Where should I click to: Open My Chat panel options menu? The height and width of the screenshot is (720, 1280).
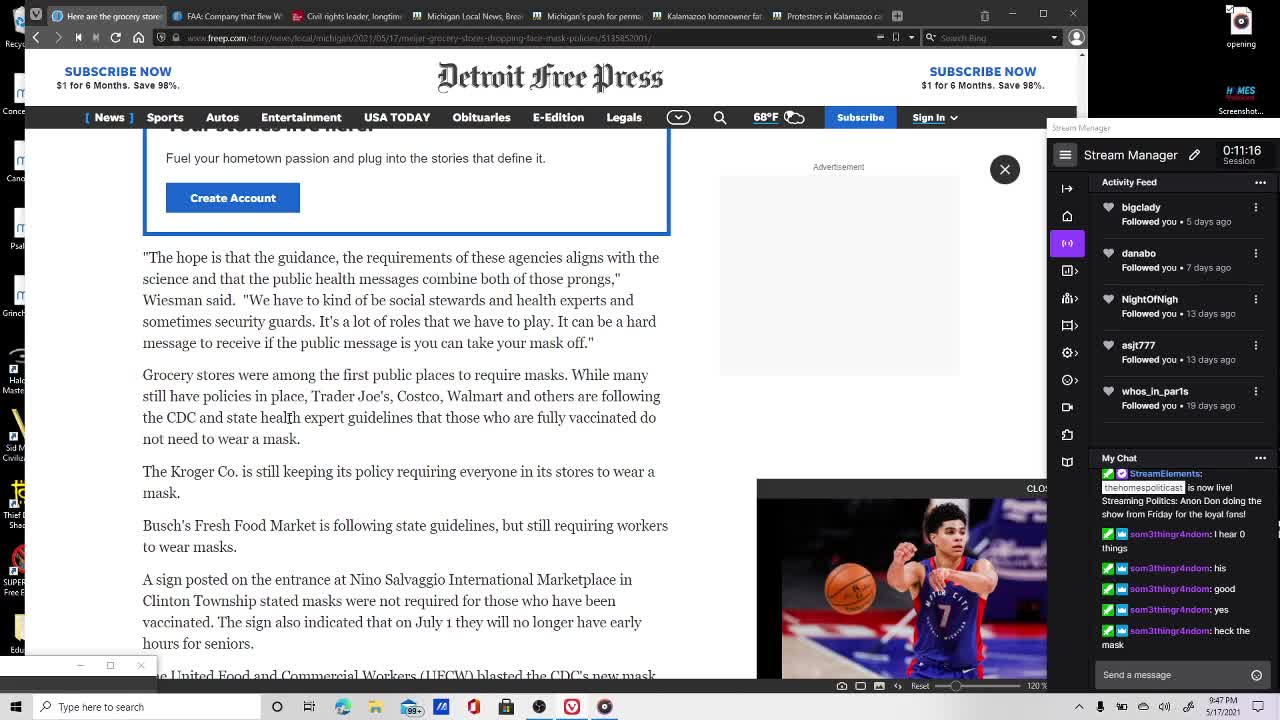pos(1260,458)
